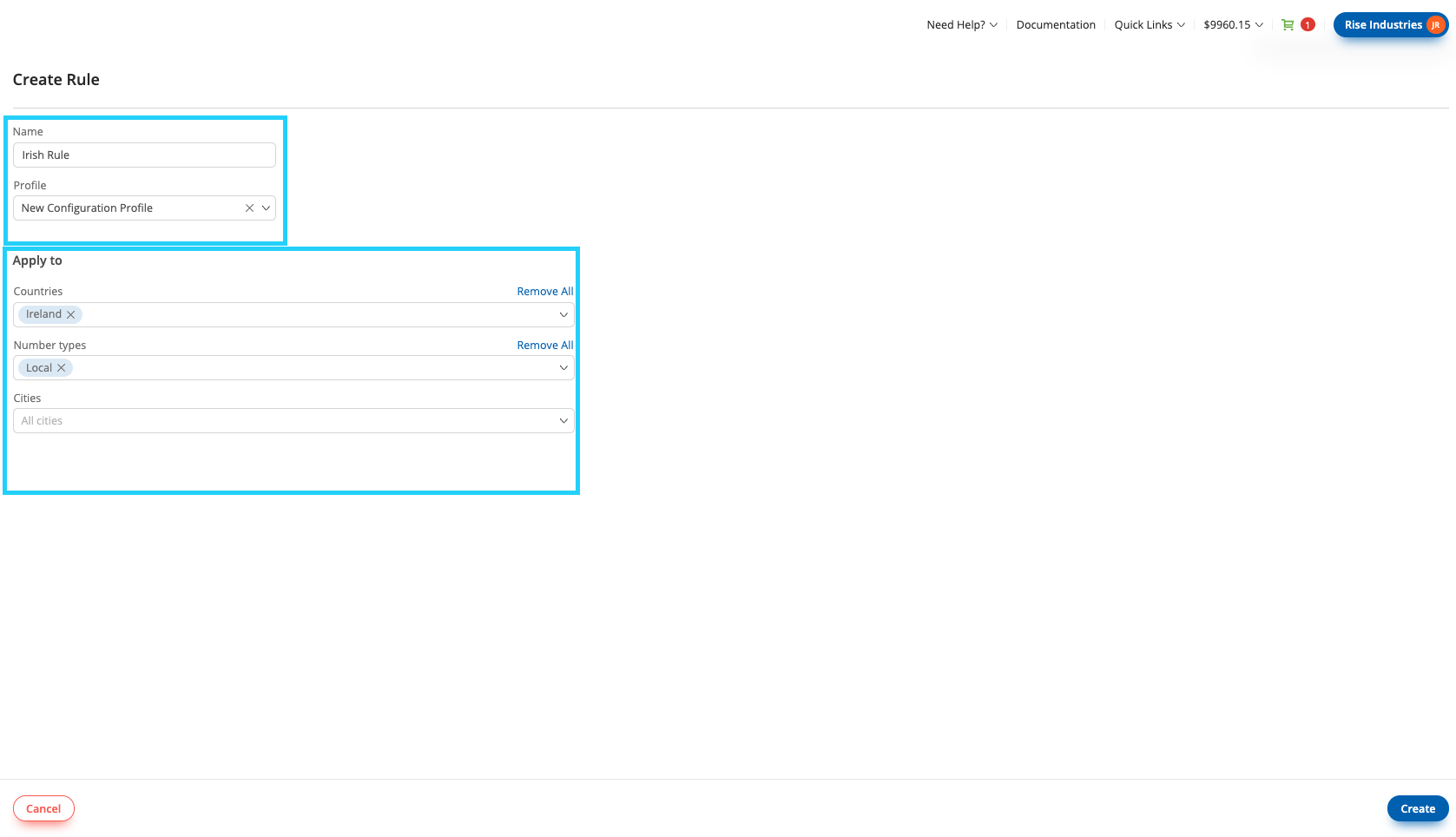Screen dimensions: 1456x837
Task: Click Remove All for Number types
Action: coord(545,346)
